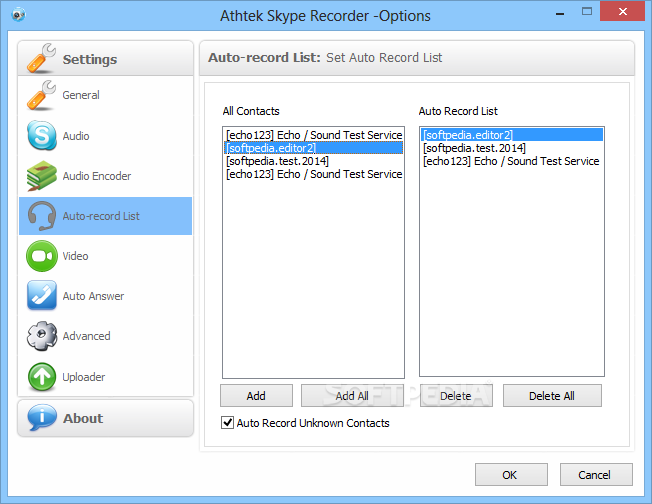Image resolution: width=652 pixels, height=504 pixels.
Task: Click the Add button
Action: tap(256, 396)
